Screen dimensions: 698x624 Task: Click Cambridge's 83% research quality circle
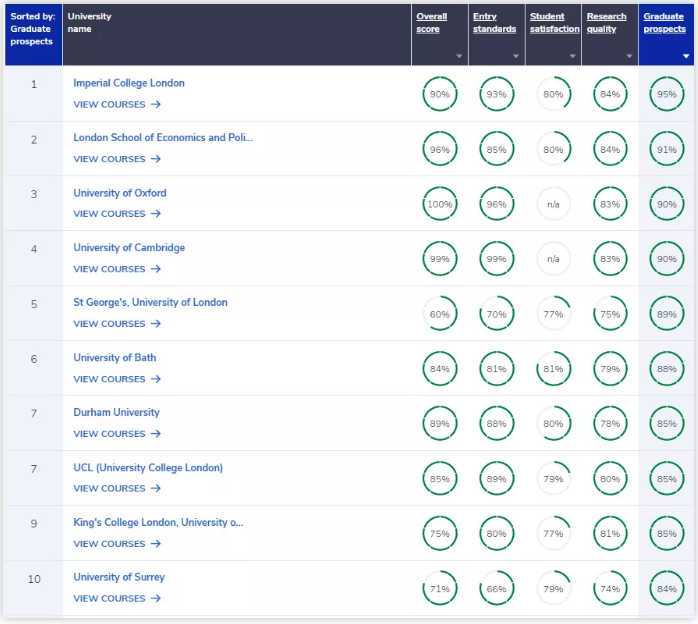coord(610,259)
